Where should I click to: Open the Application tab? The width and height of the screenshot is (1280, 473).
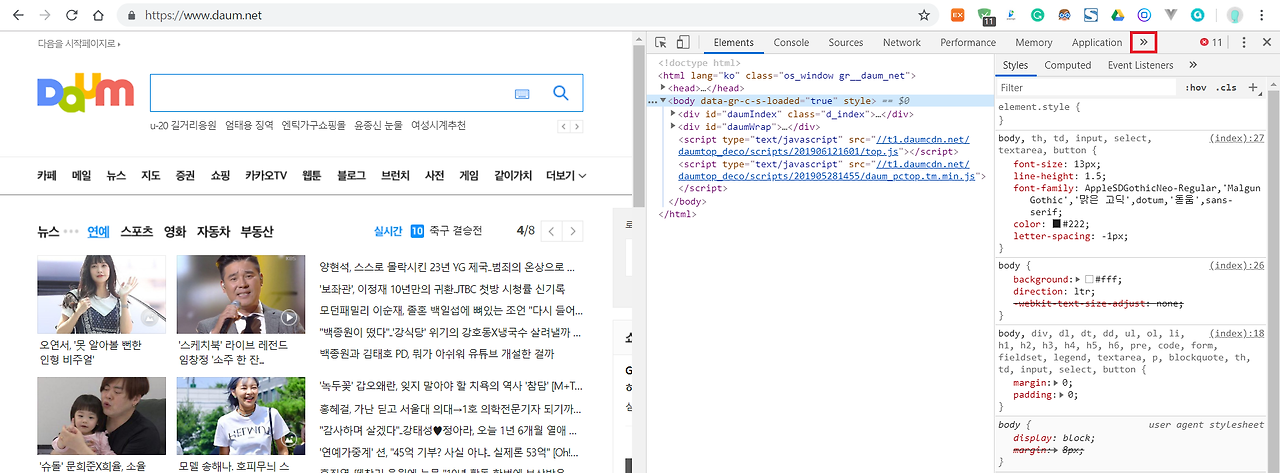pyautogui.click(x=1097, y=42)
